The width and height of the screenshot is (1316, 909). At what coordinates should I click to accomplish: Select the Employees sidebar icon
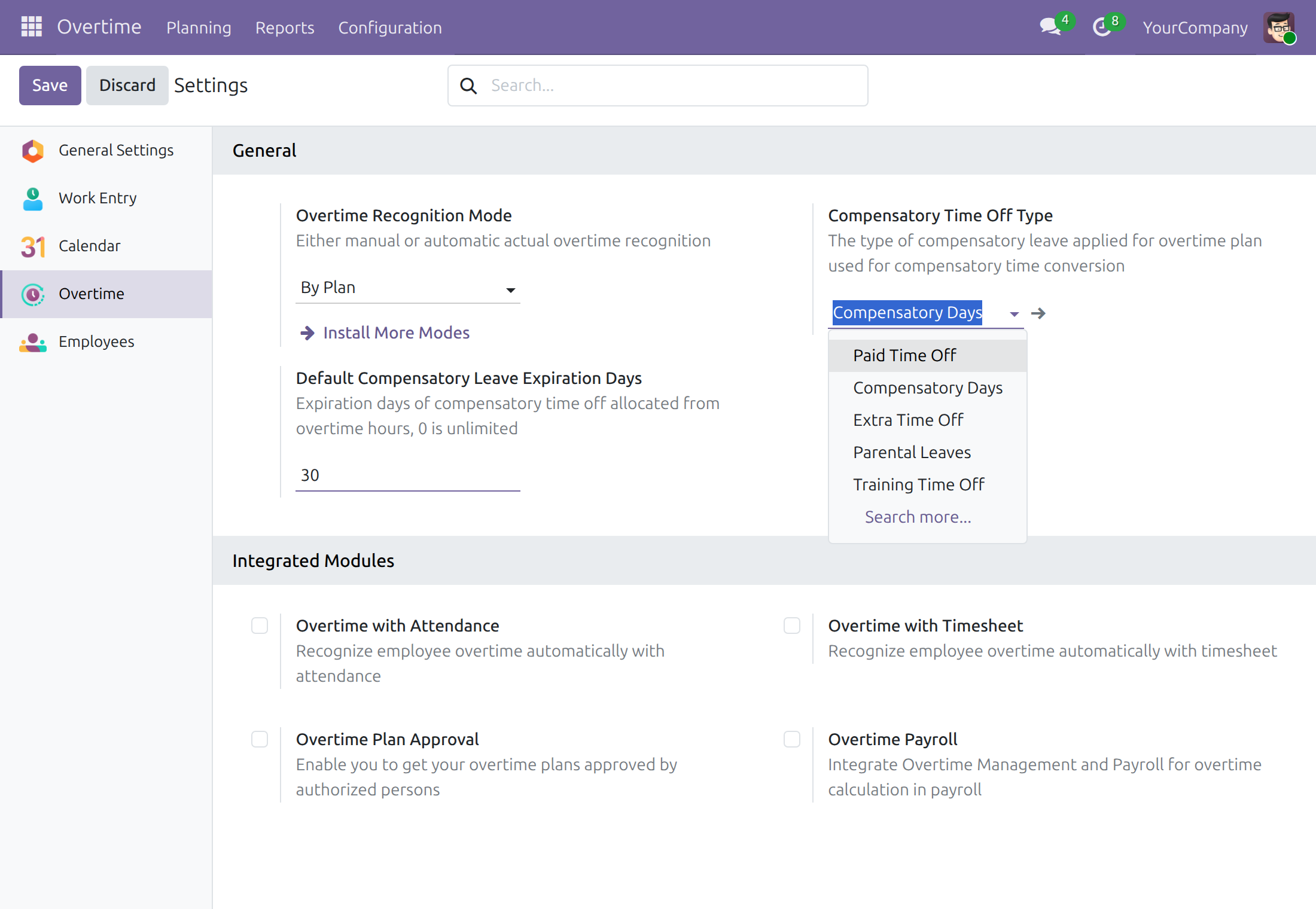33,342
